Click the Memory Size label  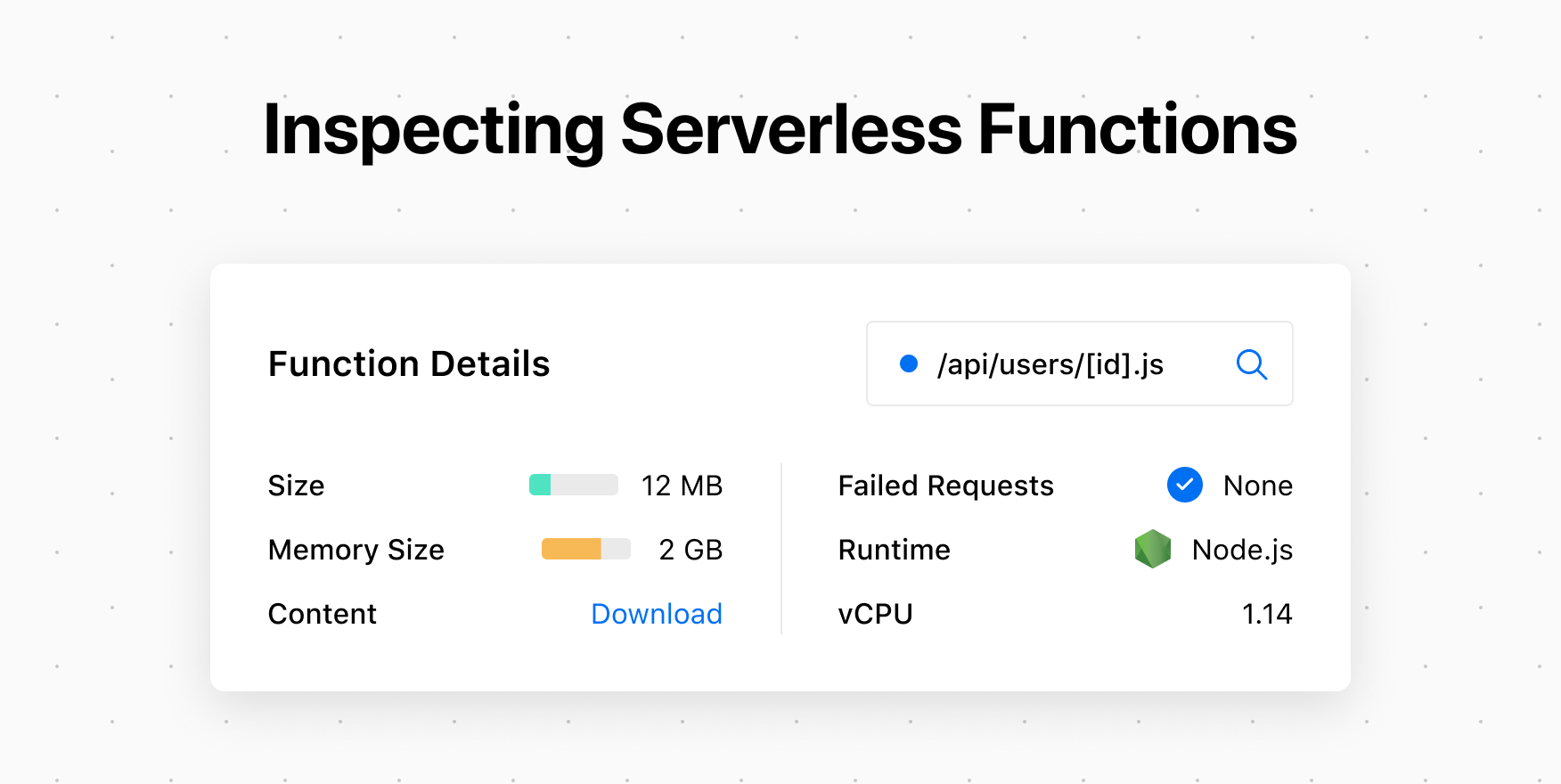coord(356,550)
